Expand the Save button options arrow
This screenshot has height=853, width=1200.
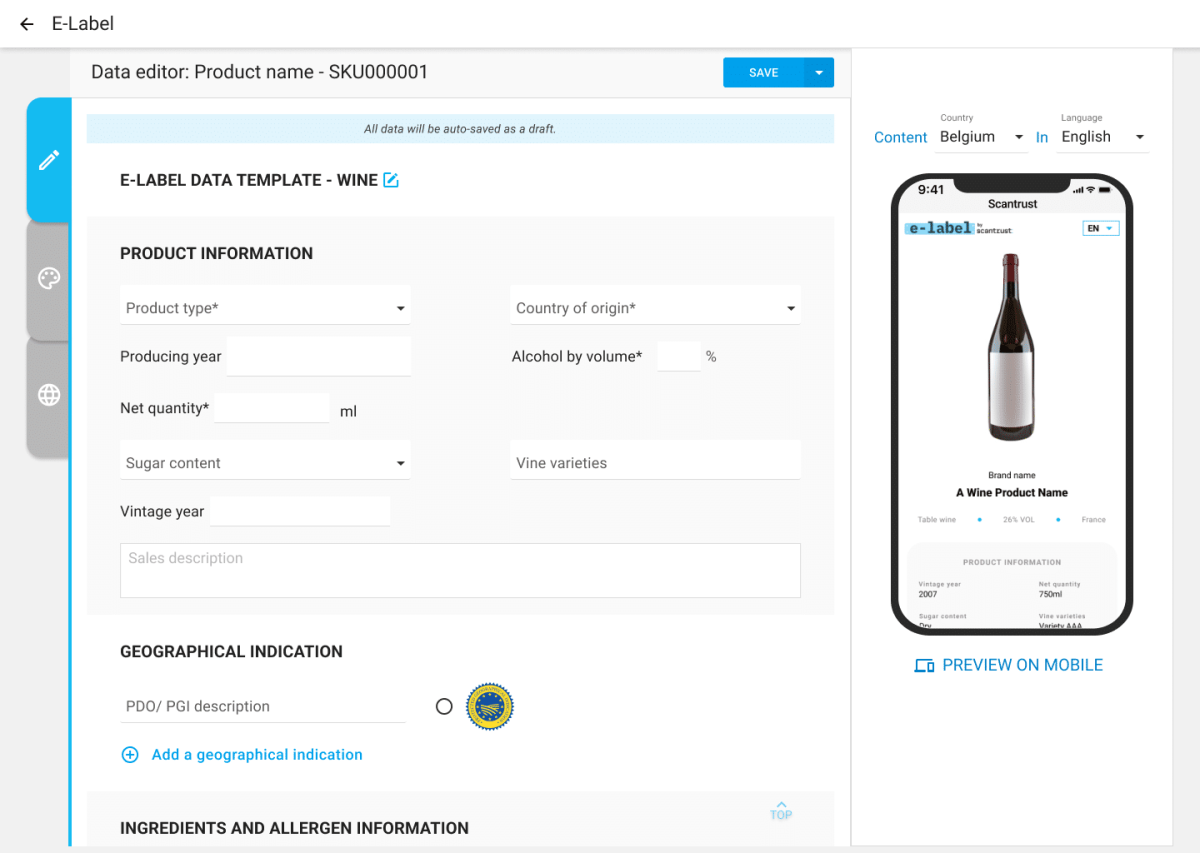(x=819, y=73)
